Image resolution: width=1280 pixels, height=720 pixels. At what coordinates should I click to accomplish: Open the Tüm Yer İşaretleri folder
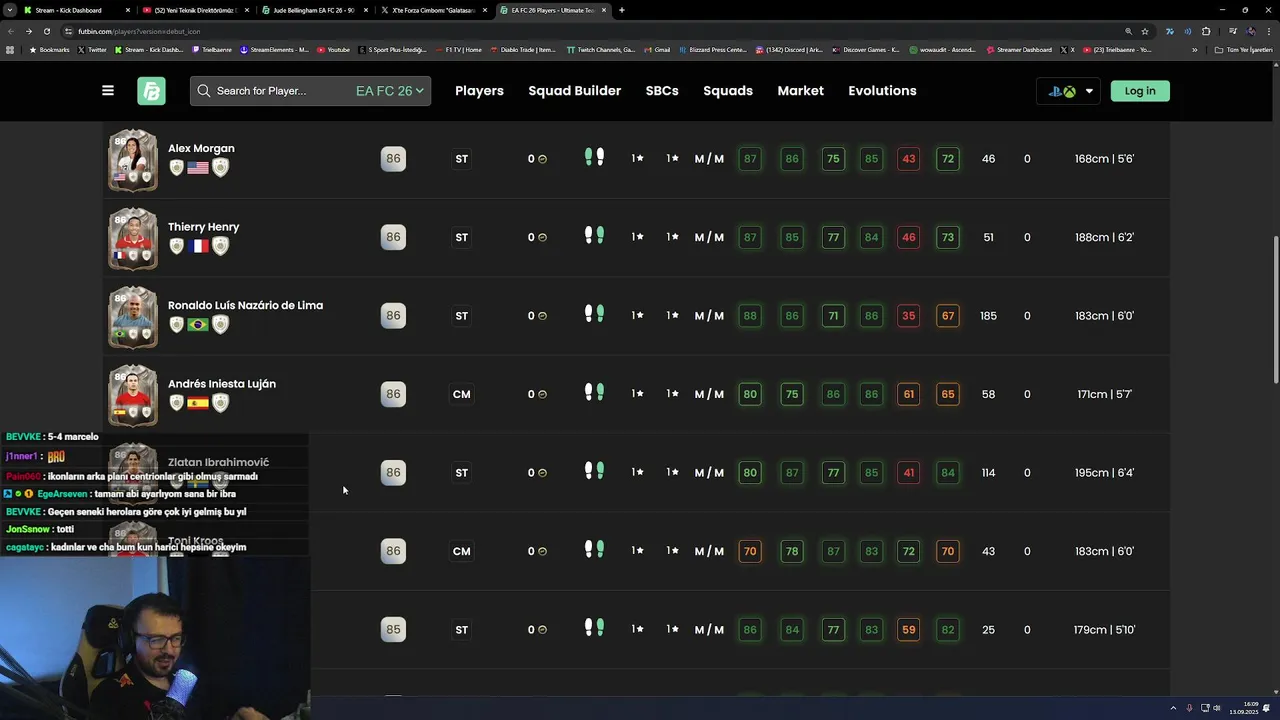[1244, 49]
